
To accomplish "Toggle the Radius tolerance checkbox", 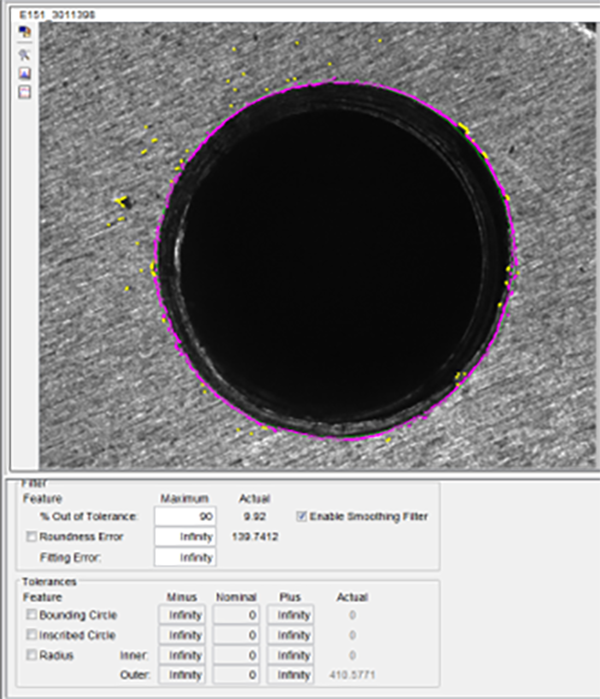I will point(32,655).
